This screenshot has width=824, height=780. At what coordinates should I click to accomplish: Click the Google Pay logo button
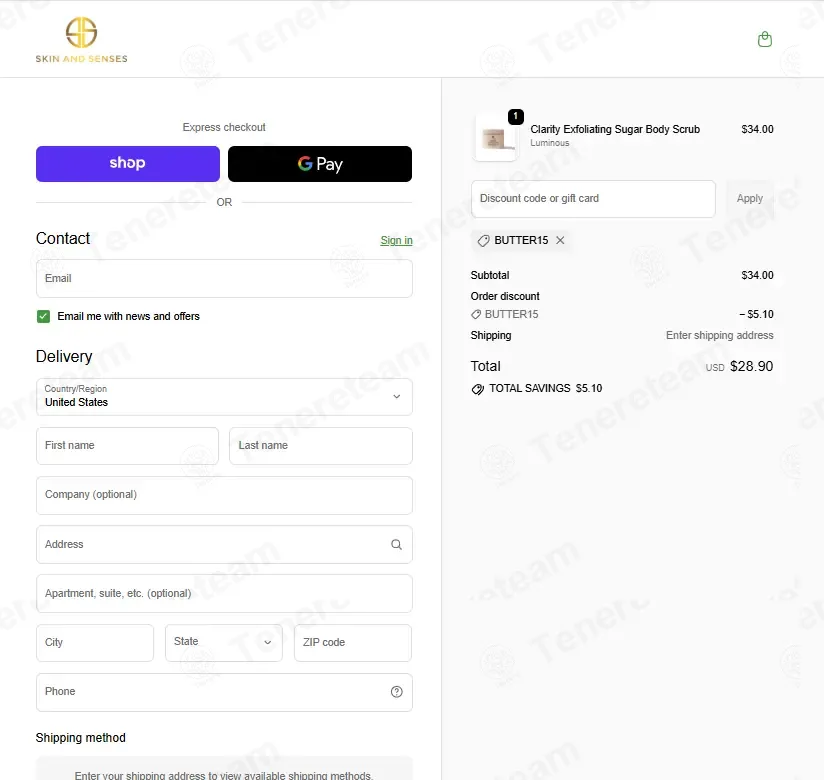pyautogui.click(x=320, y=164)
